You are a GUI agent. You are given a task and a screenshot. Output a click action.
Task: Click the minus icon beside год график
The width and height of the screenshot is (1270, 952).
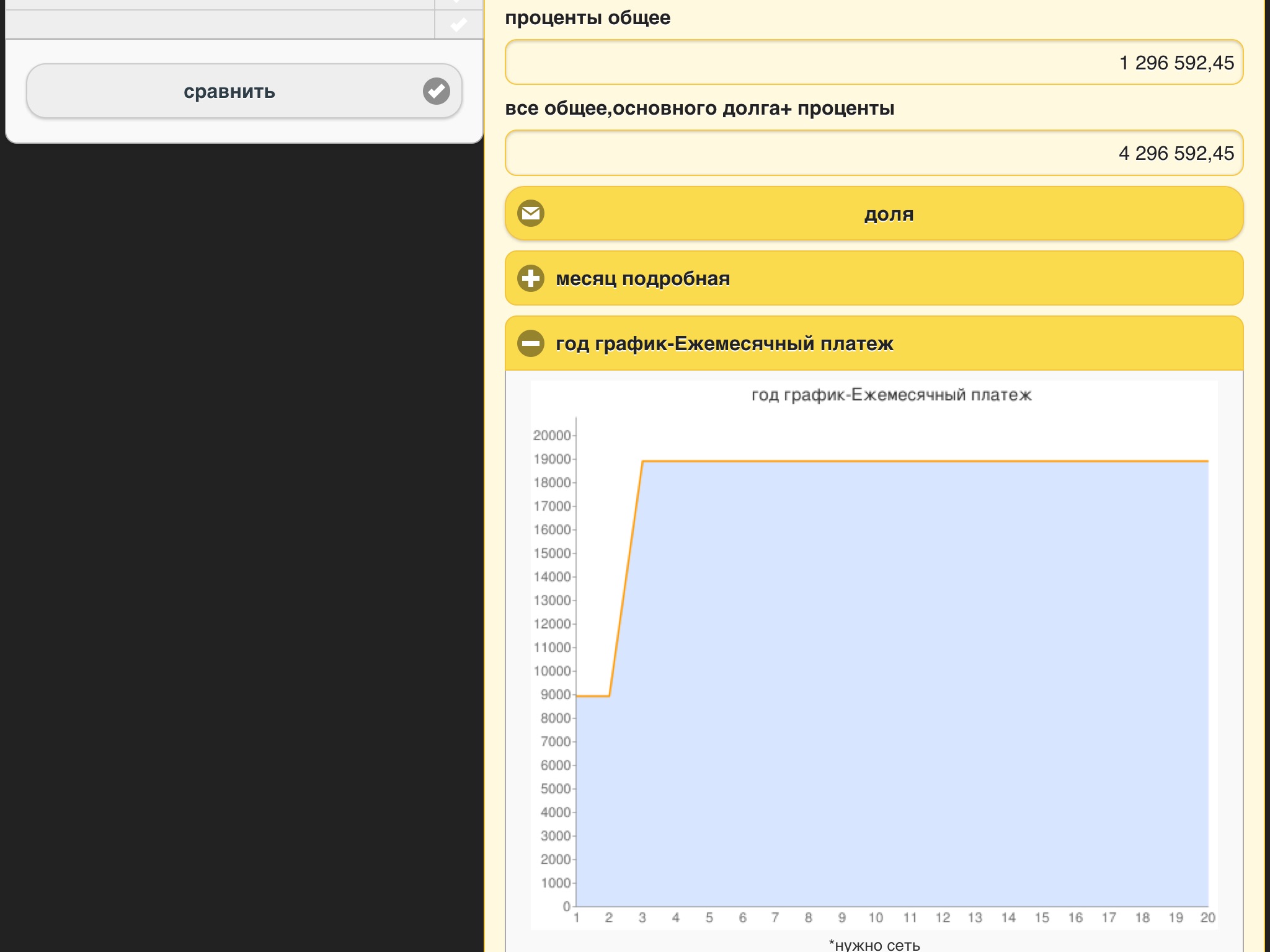(x=531, y=343)
